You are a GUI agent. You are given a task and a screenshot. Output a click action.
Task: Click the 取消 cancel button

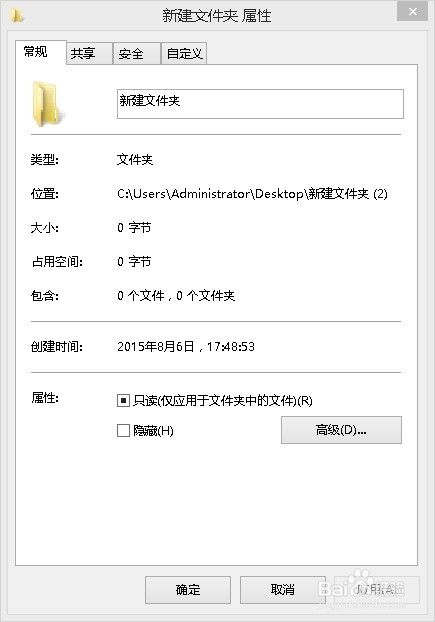click(x=283, y=590)
